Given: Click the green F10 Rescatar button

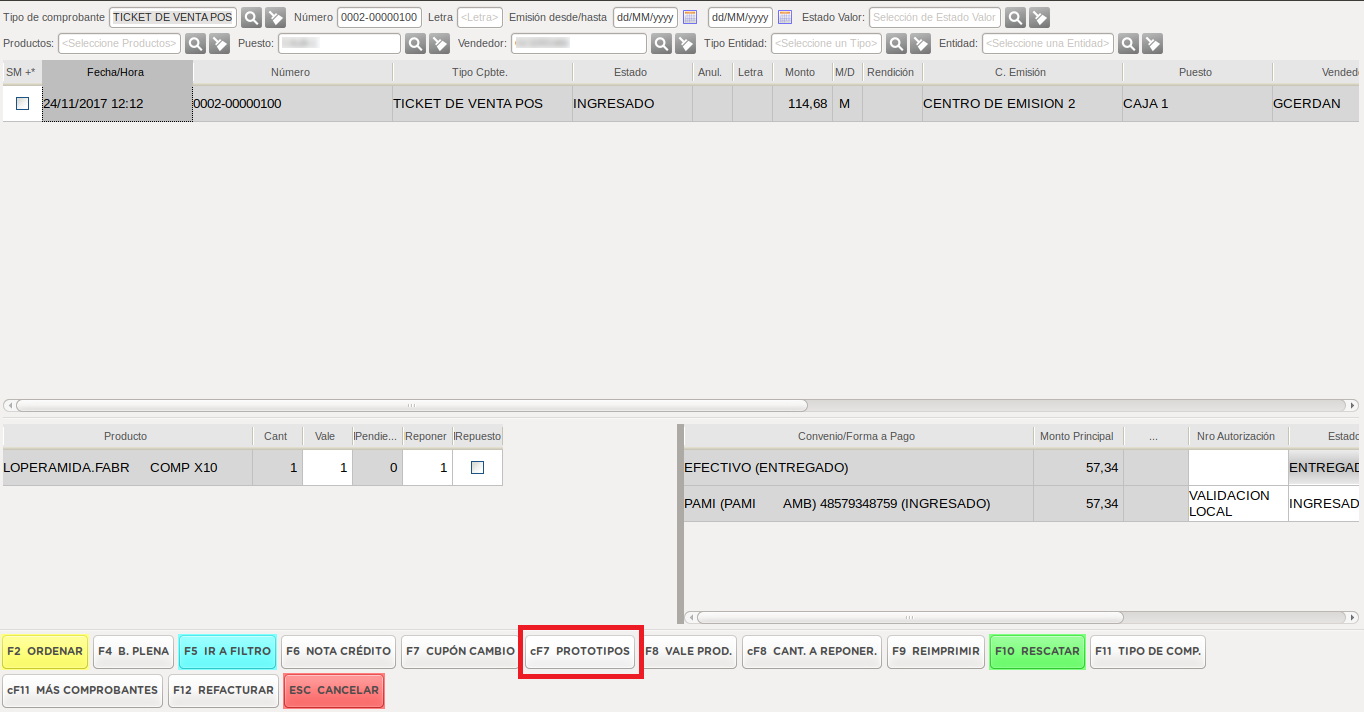Looking at the screenshot, I should [1037, 651].
